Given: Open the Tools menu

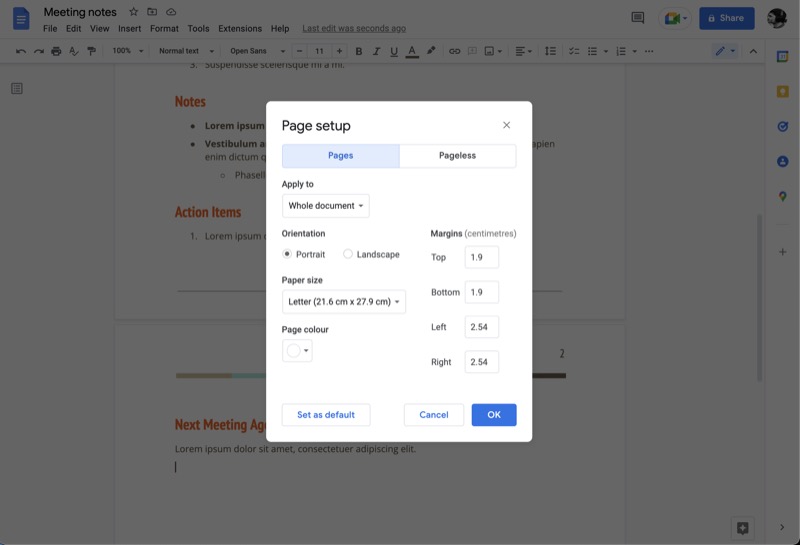Looking at the screenshot, I should tap(198, 29).
